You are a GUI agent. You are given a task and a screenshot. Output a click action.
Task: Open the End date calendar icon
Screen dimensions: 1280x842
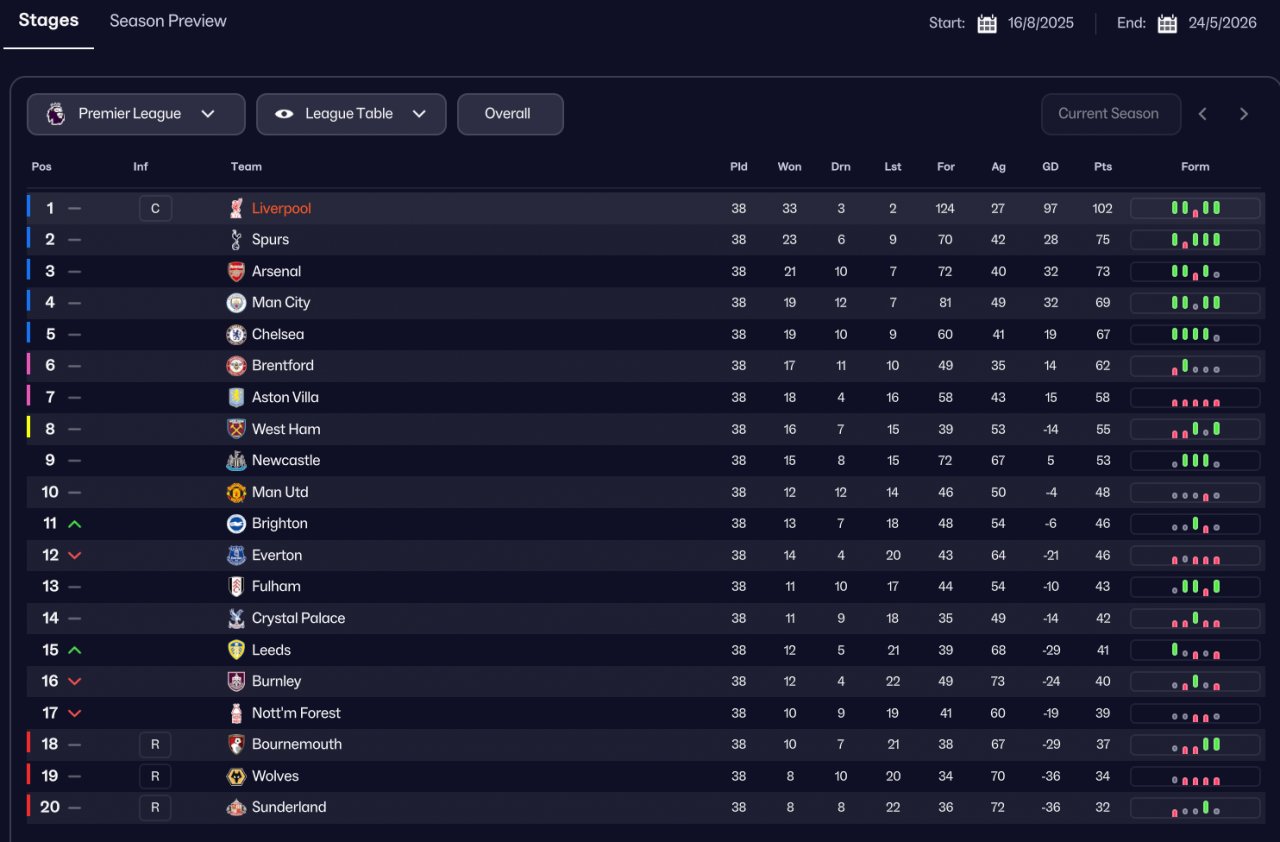pyautogui.click(x=1167, y=23)
